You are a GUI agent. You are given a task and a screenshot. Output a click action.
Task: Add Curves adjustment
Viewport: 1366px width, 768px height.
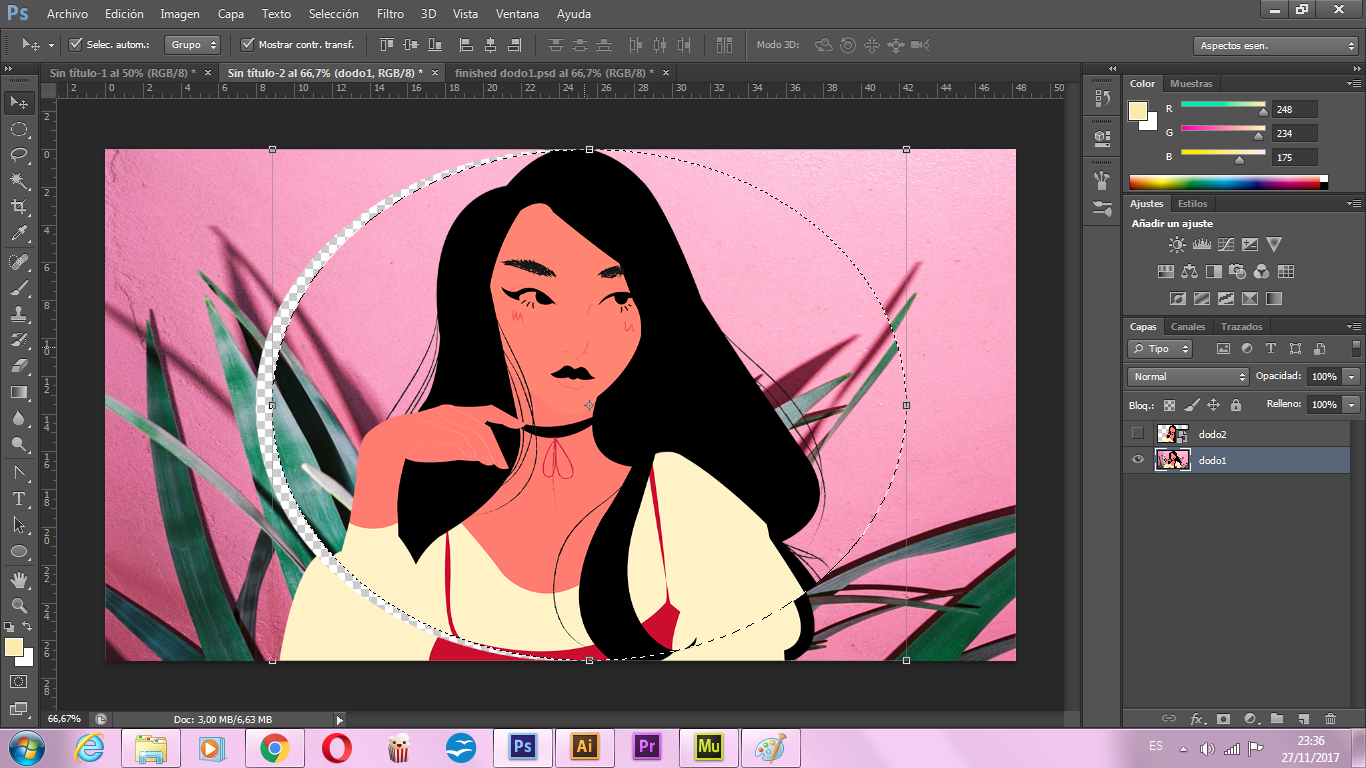click(x=1226, y=244)
